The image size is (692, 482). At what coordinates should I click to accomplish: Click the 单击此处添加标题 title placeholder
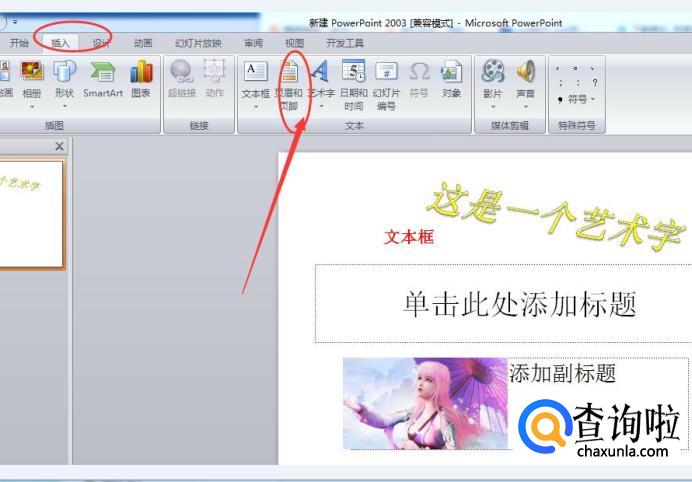point(519,304)
